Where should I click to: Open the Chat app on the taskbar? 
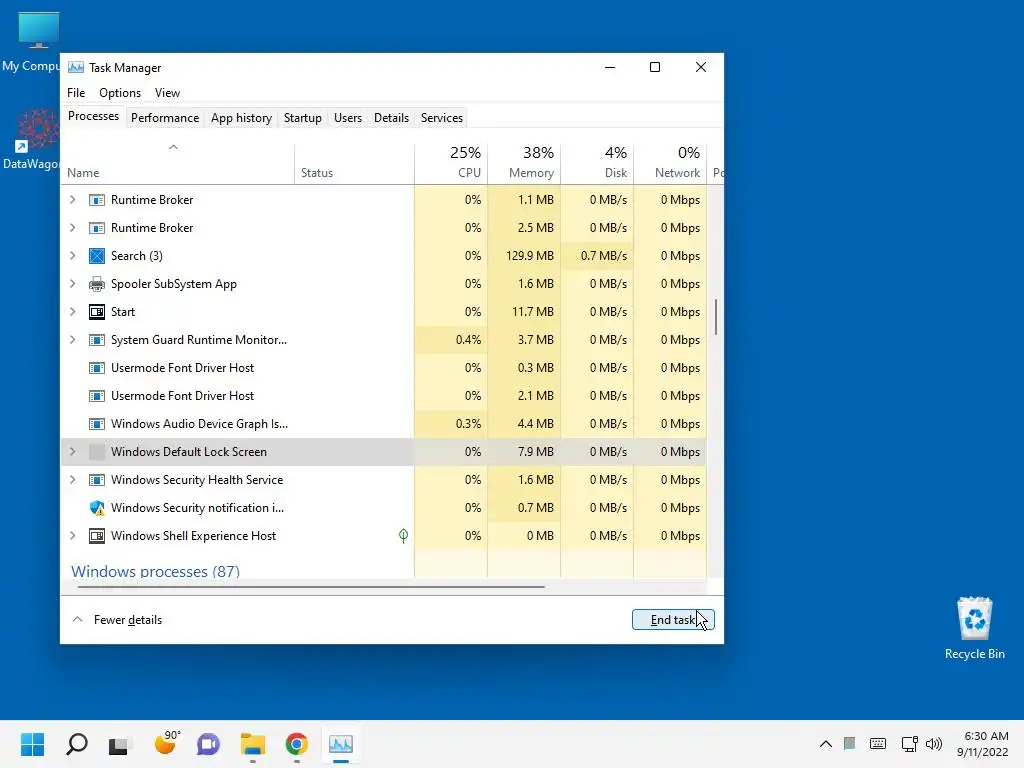(208, 744)
